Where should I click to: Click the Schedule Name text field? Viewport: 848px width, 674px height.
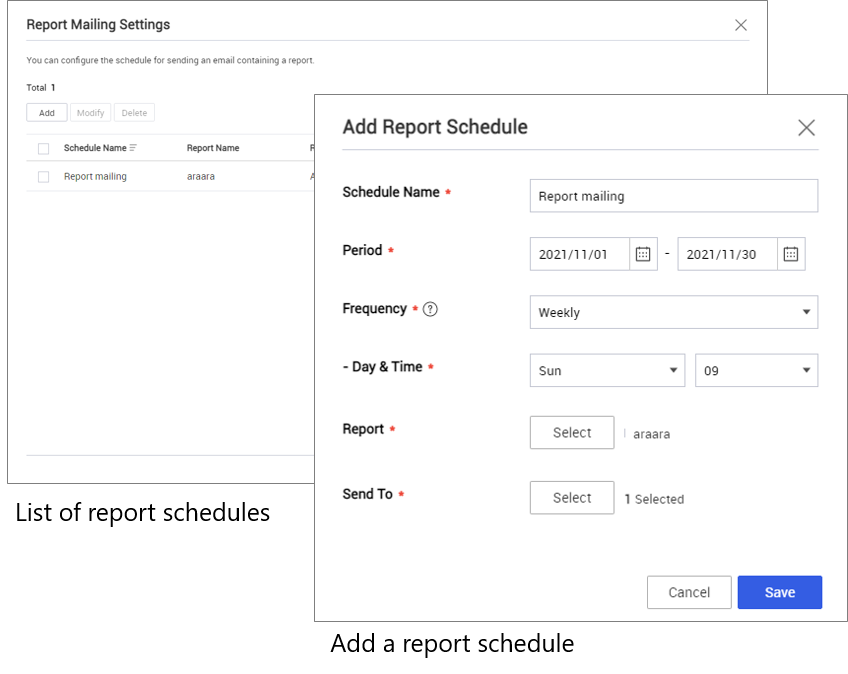673,195
